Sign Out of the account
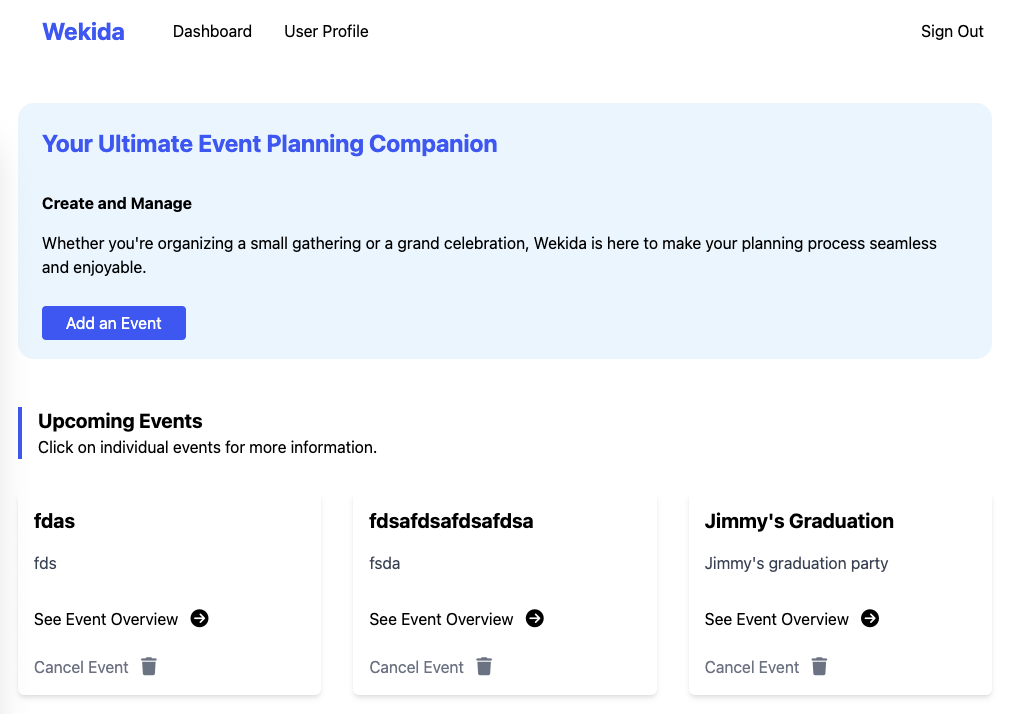 [952, 31]
